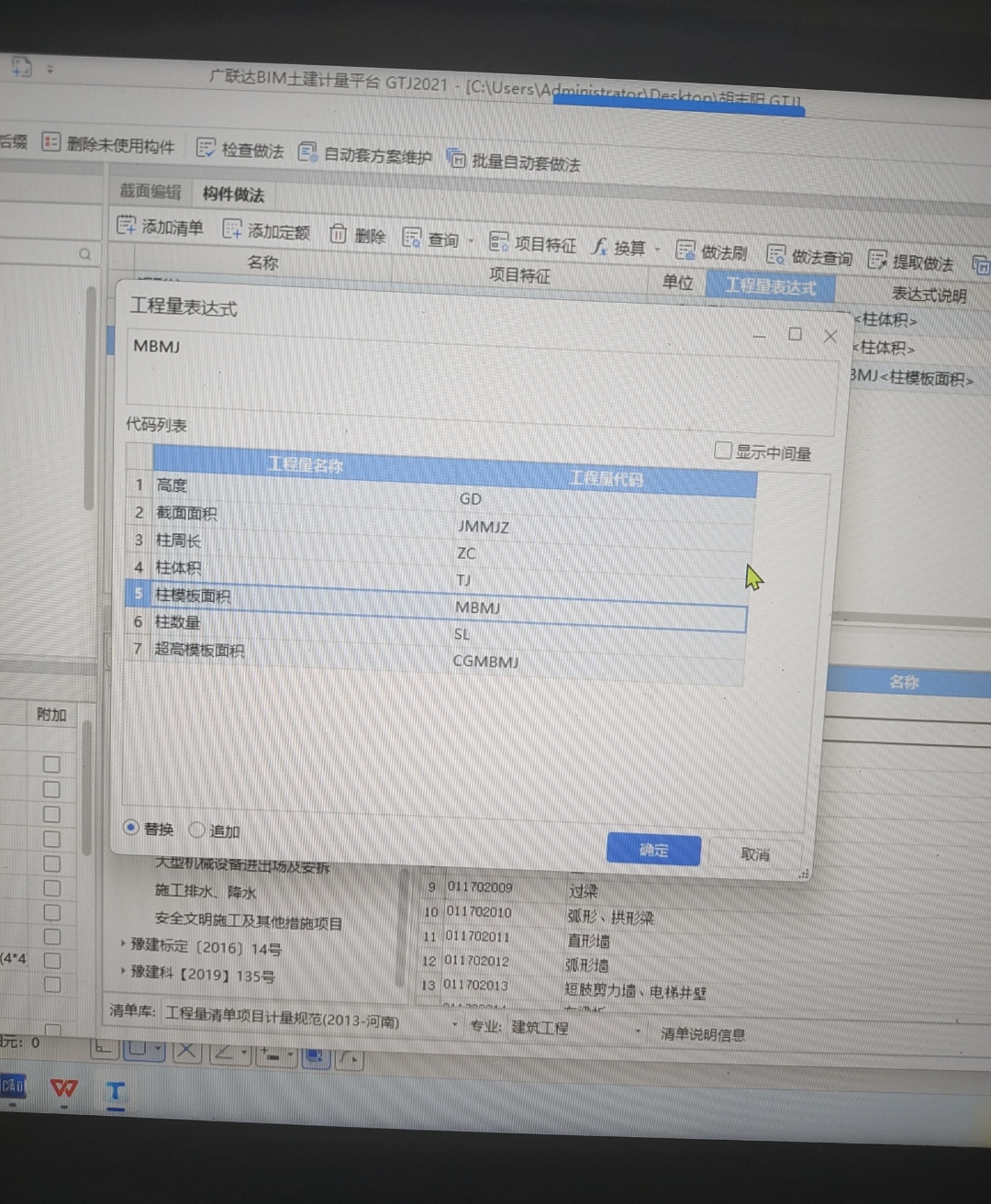Tick the 附加 checkbox beside 4*4 row

[52, 960]
